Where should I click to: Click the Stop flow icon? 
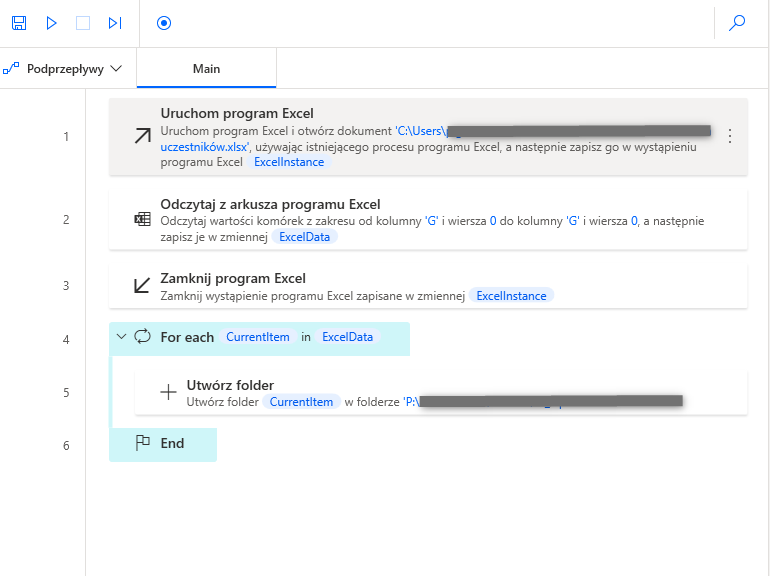(x=83, y=23)
